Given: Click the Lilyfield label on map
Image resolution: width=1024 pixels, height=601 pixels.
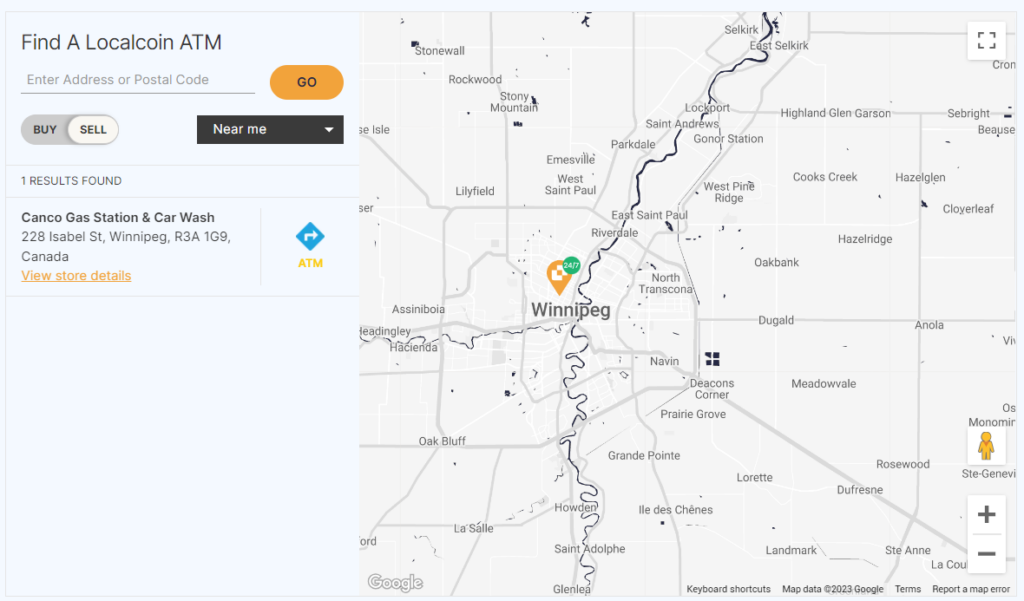Looking at the screenshot, I should pyautogui.click(x=475, y=191).
